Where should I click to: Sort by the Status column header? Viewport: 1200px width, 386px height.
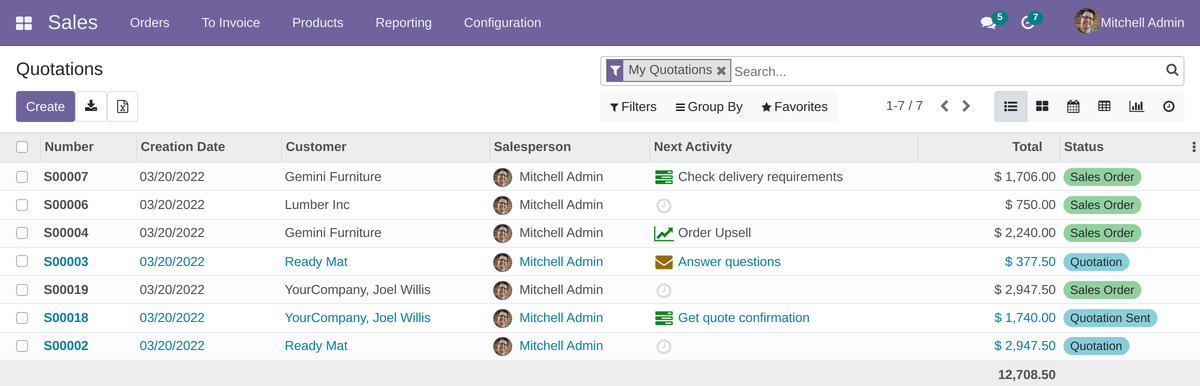click(x=1084, y=147)
